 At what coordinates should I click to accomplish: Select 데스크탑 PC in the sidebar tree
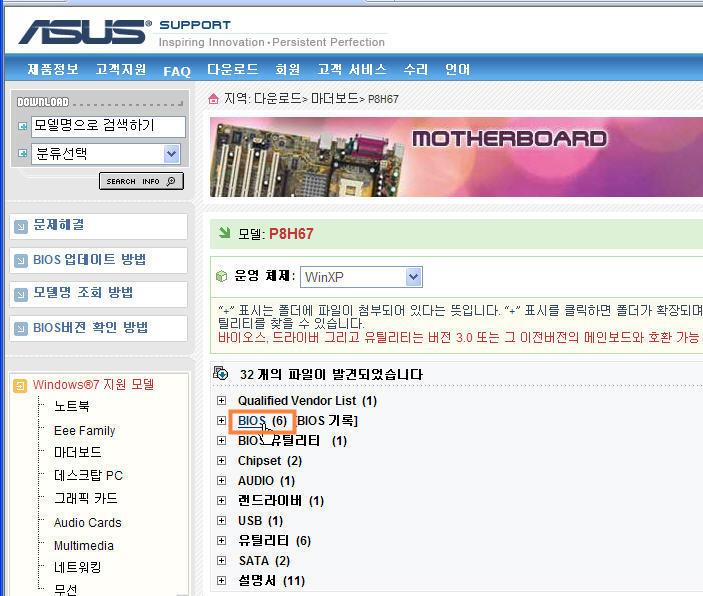coord(88,475)
